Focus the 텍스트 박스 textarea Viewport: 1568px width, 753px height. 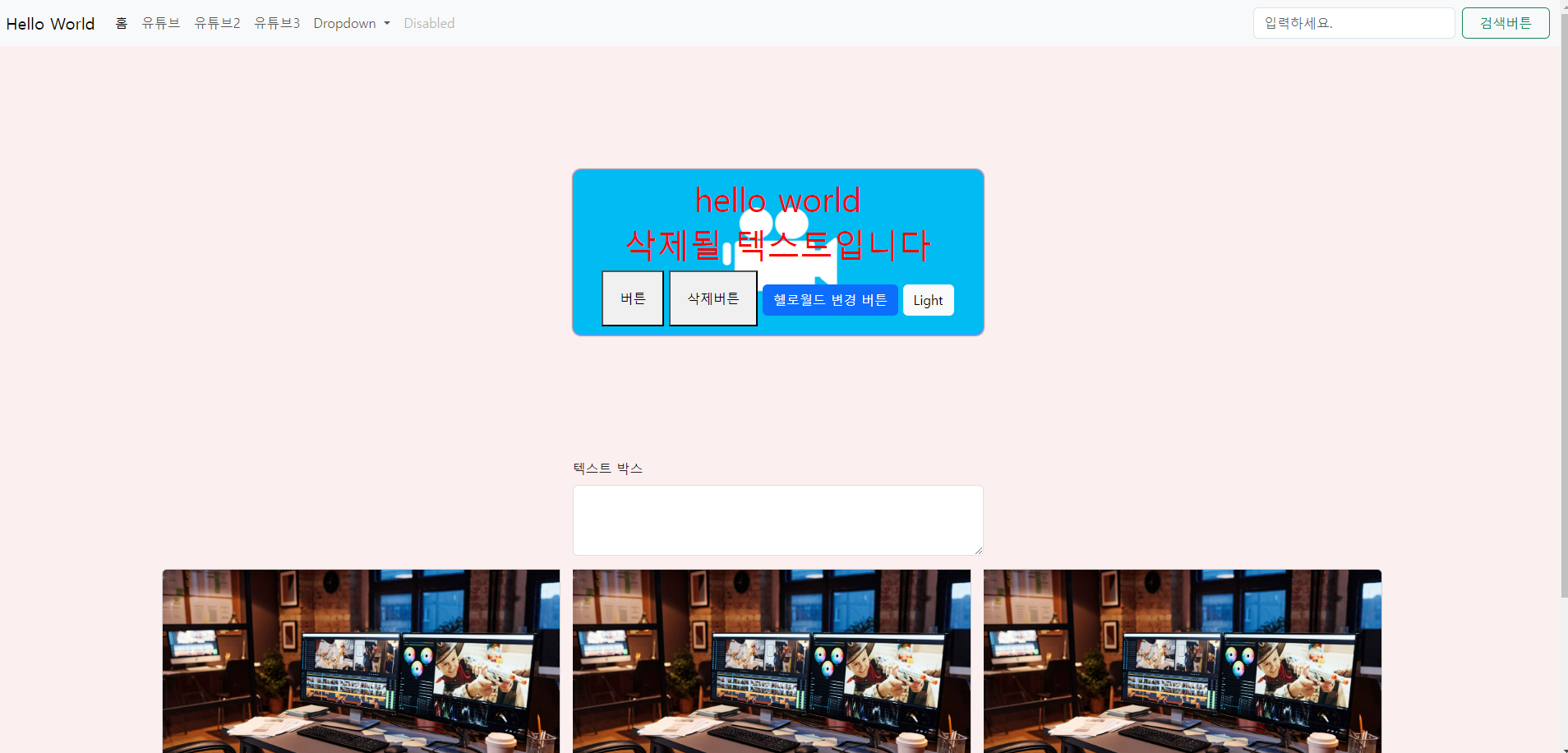(778, 520)
